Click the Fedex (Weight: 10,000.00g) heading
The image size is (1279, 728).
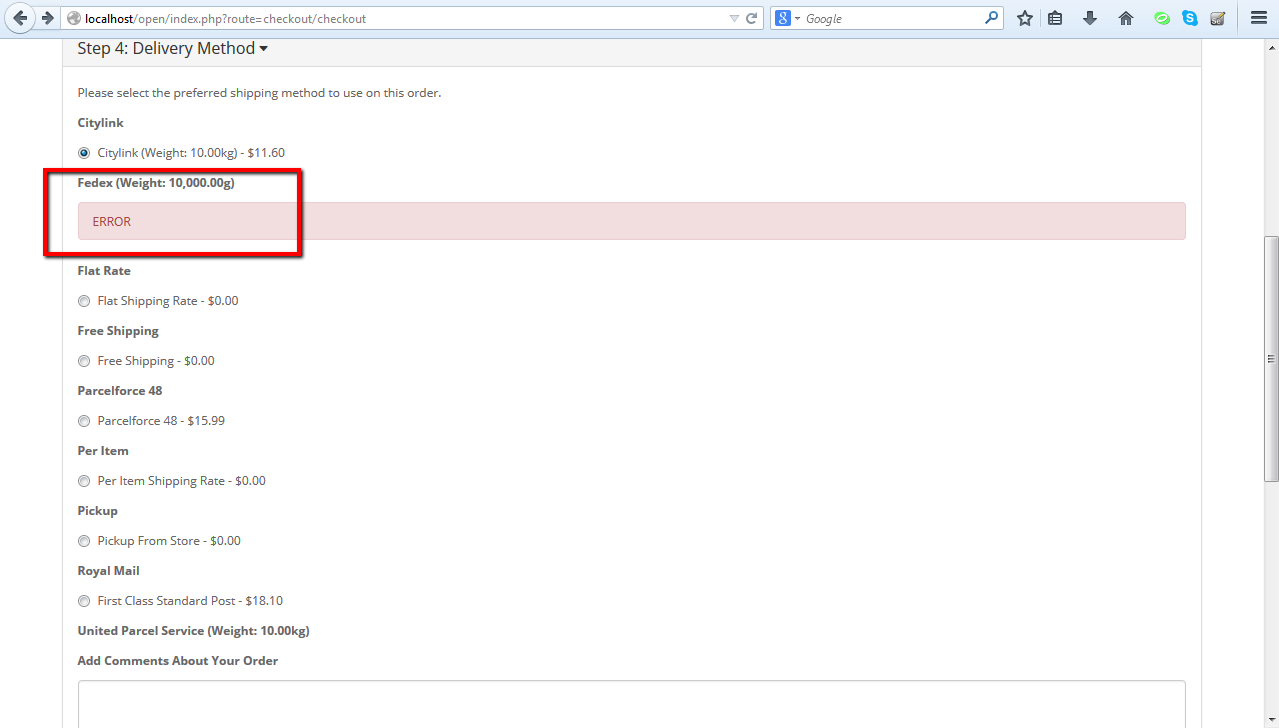click(156, 183)
